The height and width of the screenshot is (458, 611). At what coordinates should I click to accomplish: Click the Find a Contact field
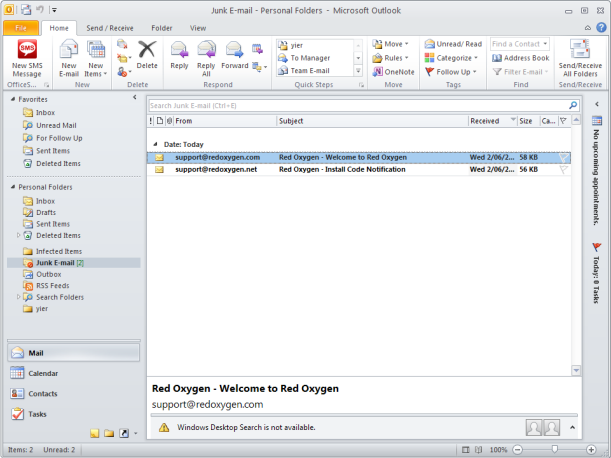tap(520, 44)
